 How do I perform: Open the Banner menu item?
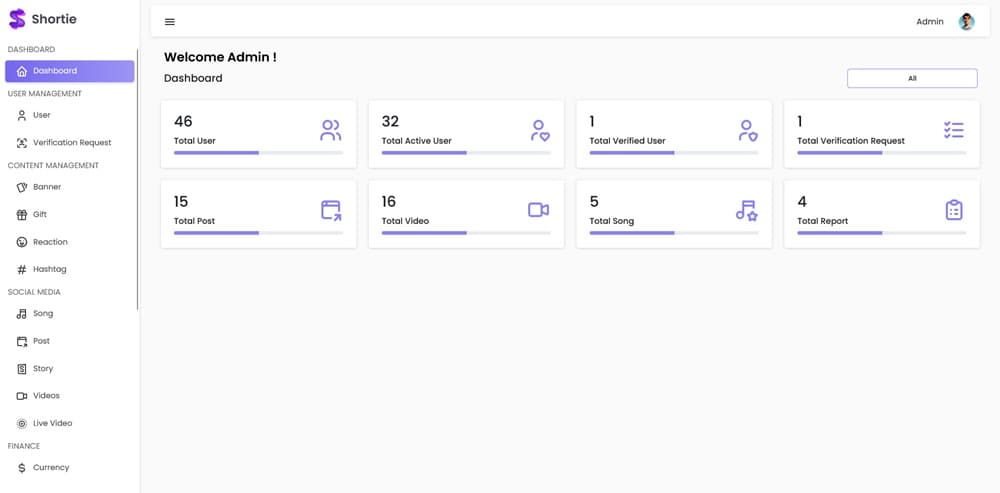point(47,187)
